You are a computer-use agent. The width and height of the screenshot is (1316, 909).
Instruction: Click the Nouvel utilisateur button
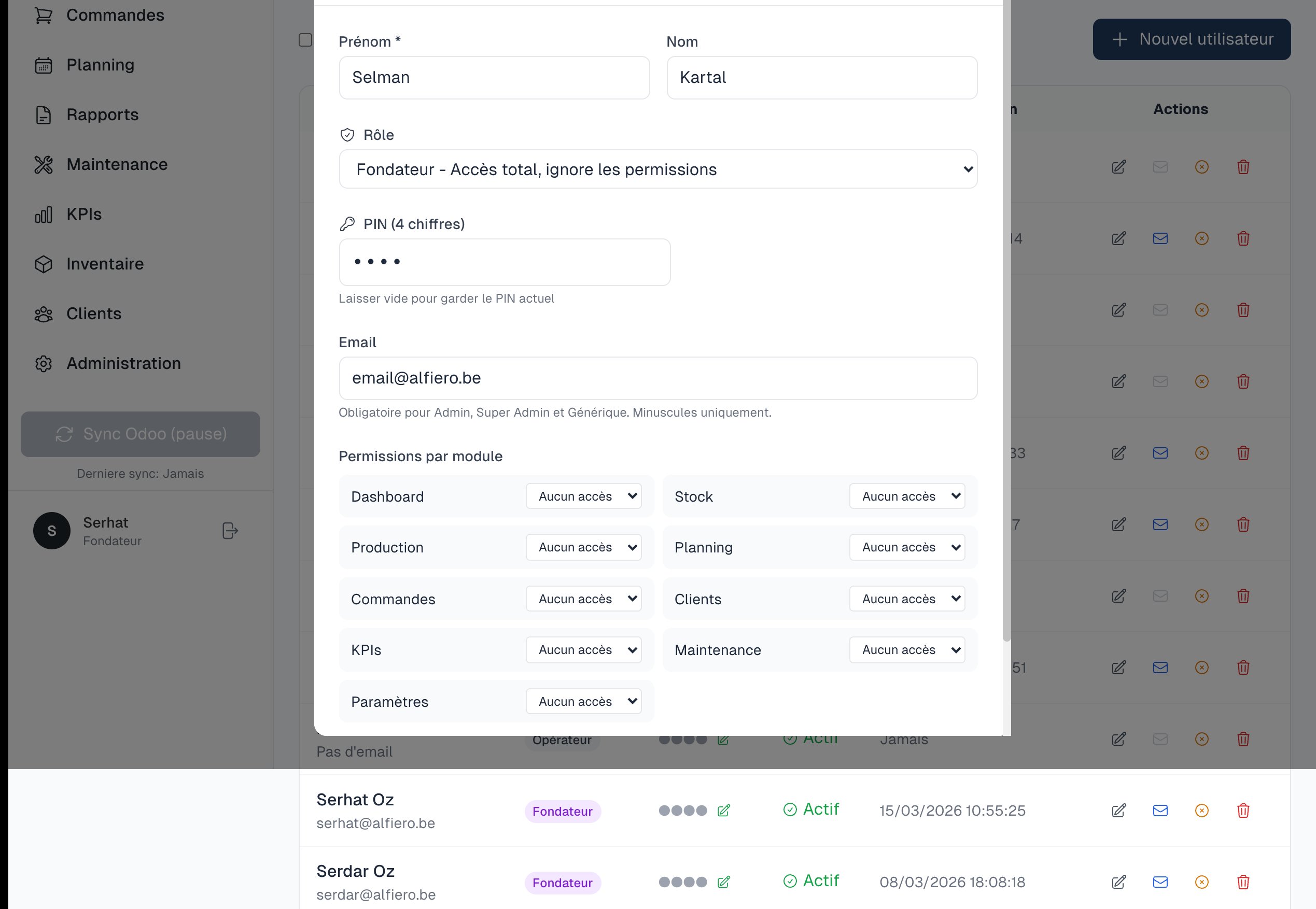click(x=1191, y=39)
